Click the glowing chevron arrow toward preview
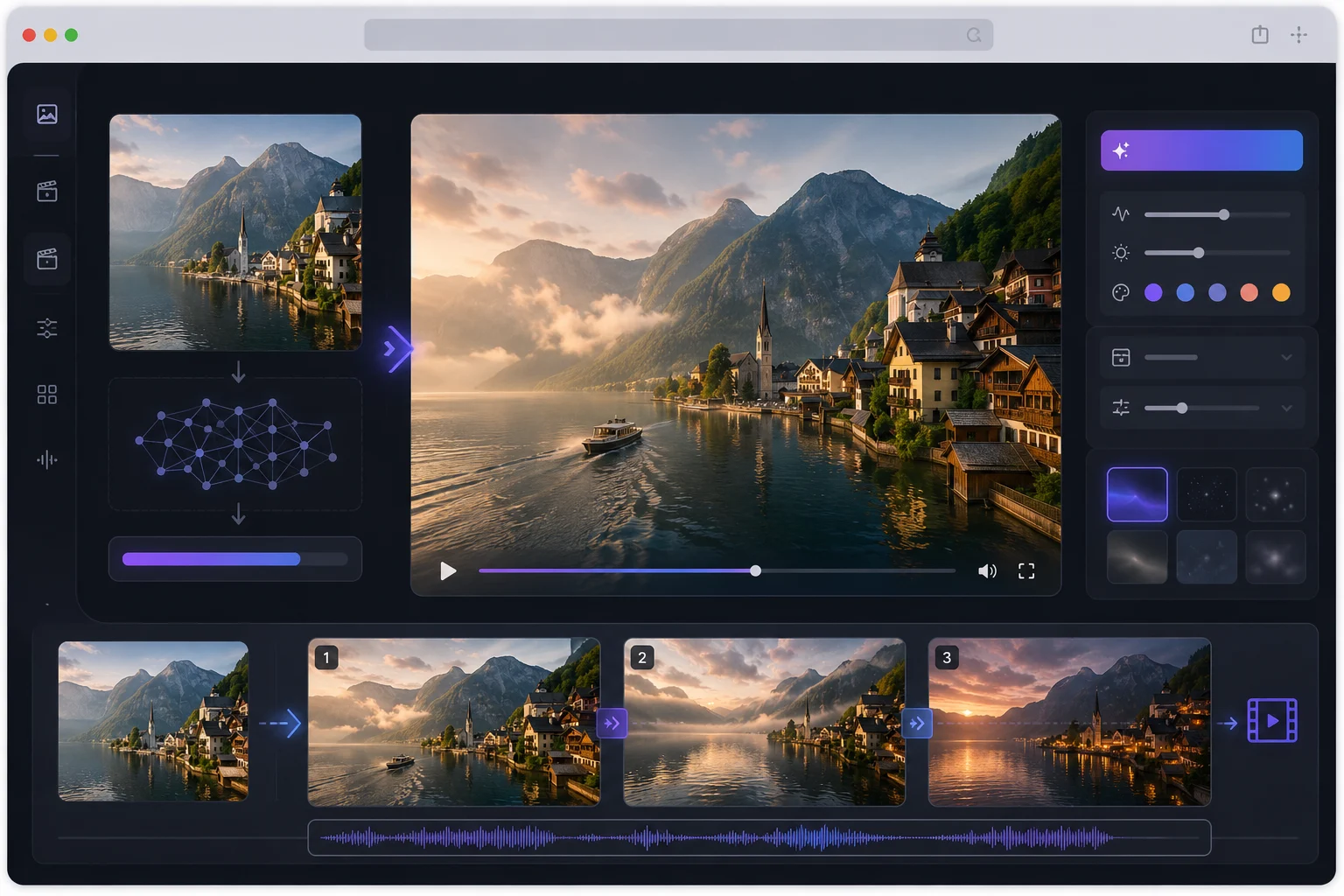The width and height of the screenshot is (1344, 896). [397, 349]
